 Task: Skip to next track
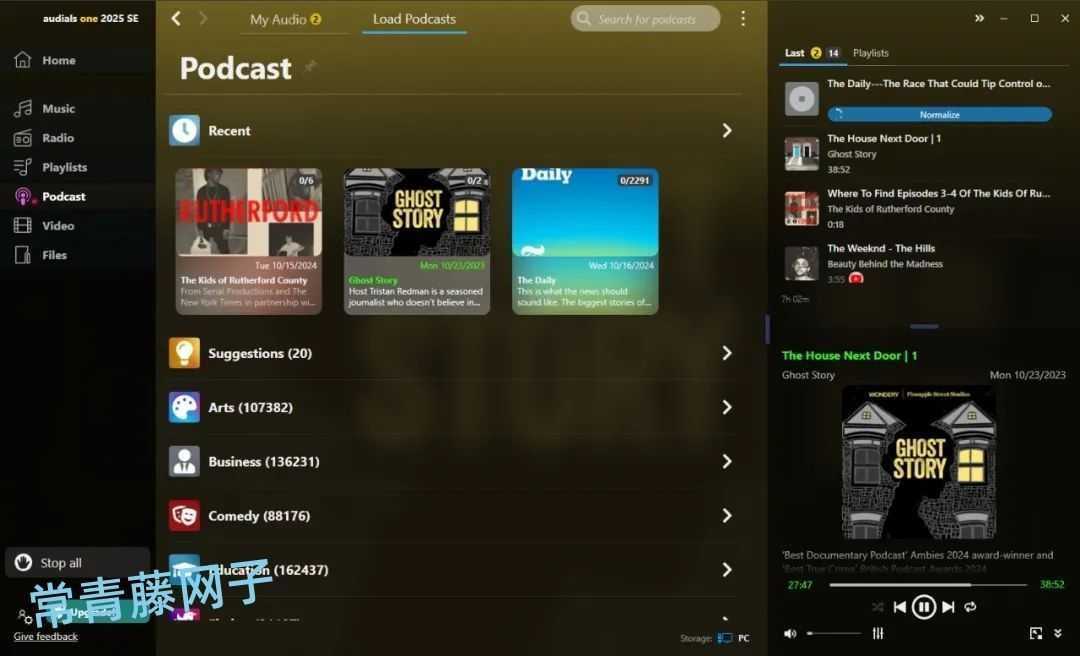(x=948, y=607)
